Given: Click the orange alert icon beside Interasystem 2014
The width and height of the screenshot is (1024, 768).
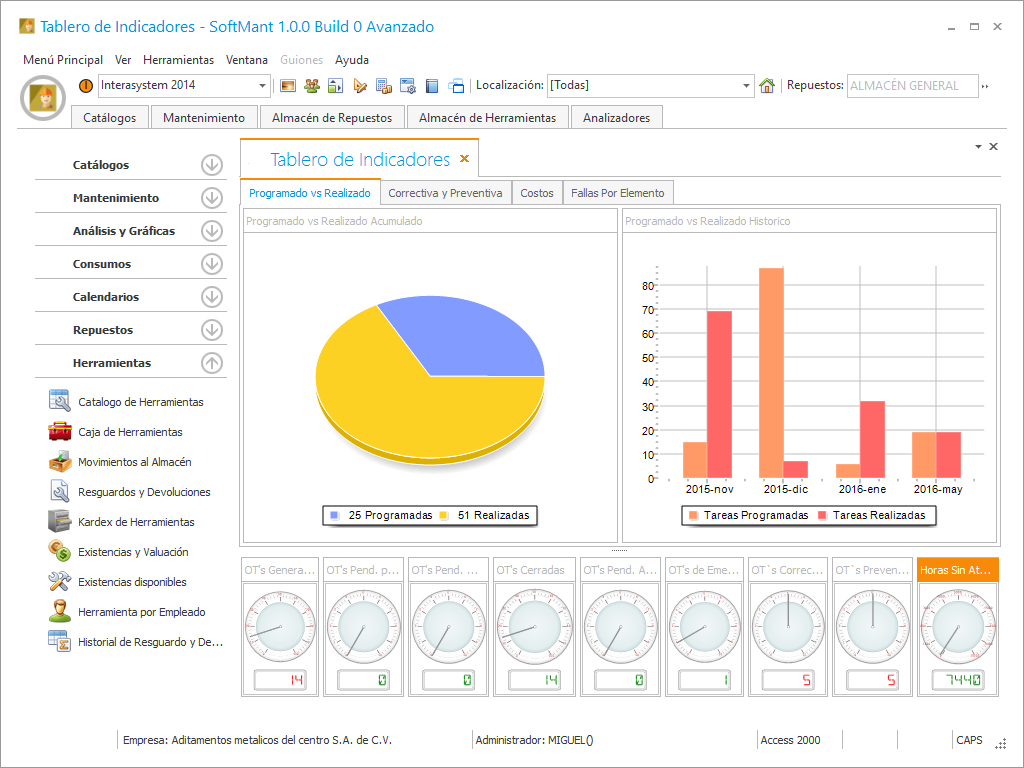Looking at the screenshot, I should pyautogui.click(x=86, y=86).
